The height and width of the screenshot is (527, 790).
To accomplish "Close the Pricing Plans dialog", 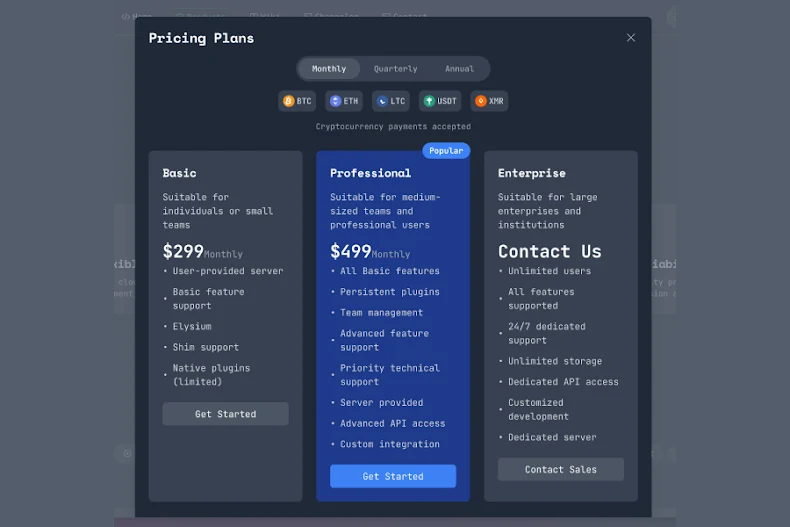I will tap(631, 38).
